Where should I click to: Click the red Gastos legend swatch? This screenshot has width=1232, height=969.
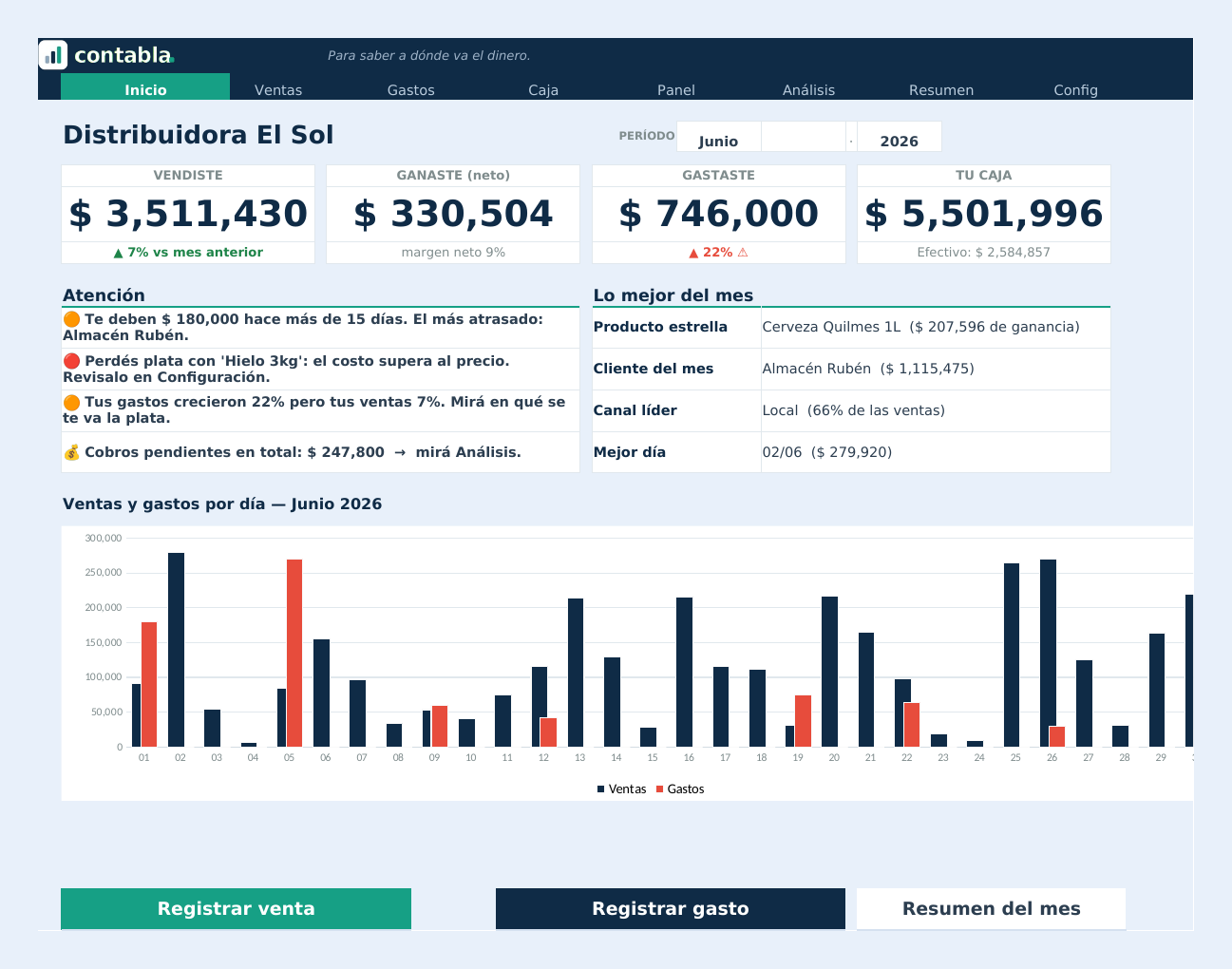pos(660,789)
